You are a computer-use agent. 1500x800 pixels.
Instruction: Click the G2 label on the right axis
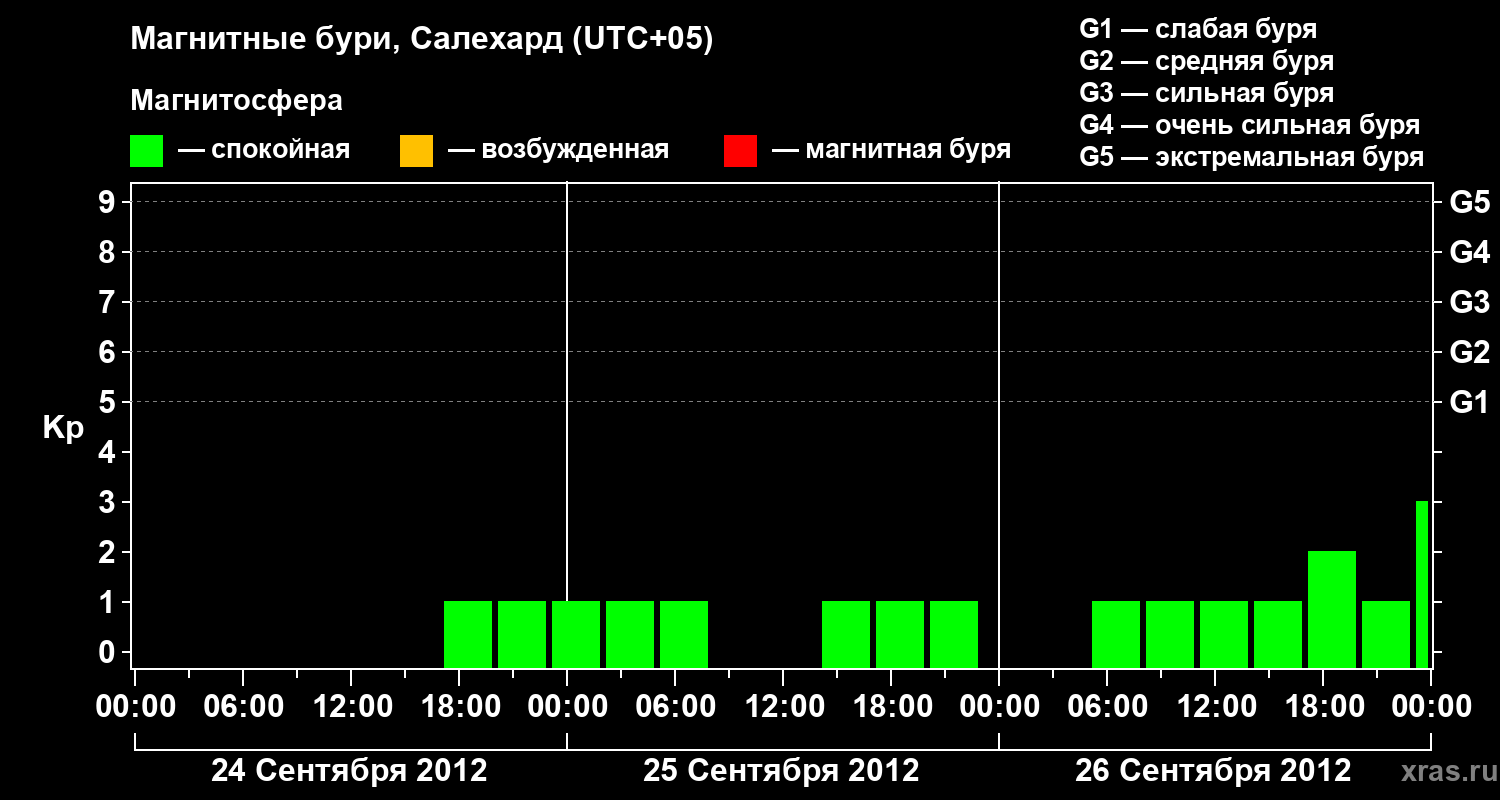[1469, 352]
